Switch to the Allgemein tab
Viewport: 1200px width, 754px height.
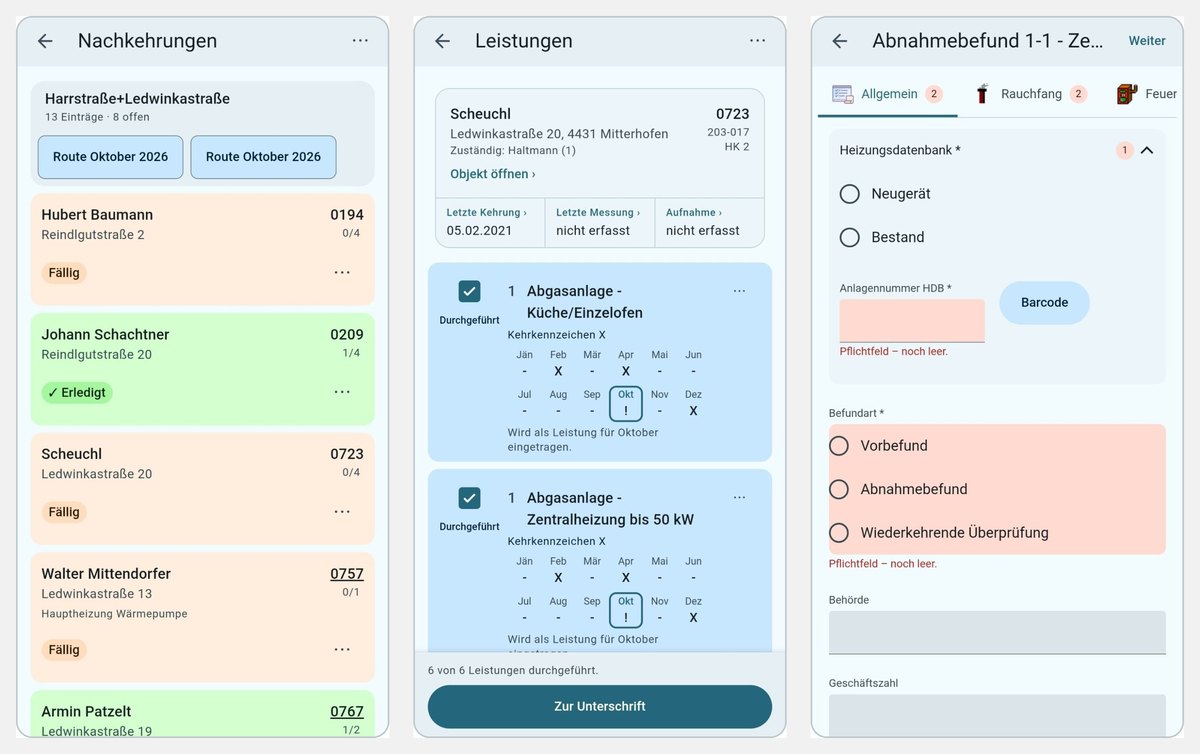[887, 94]
